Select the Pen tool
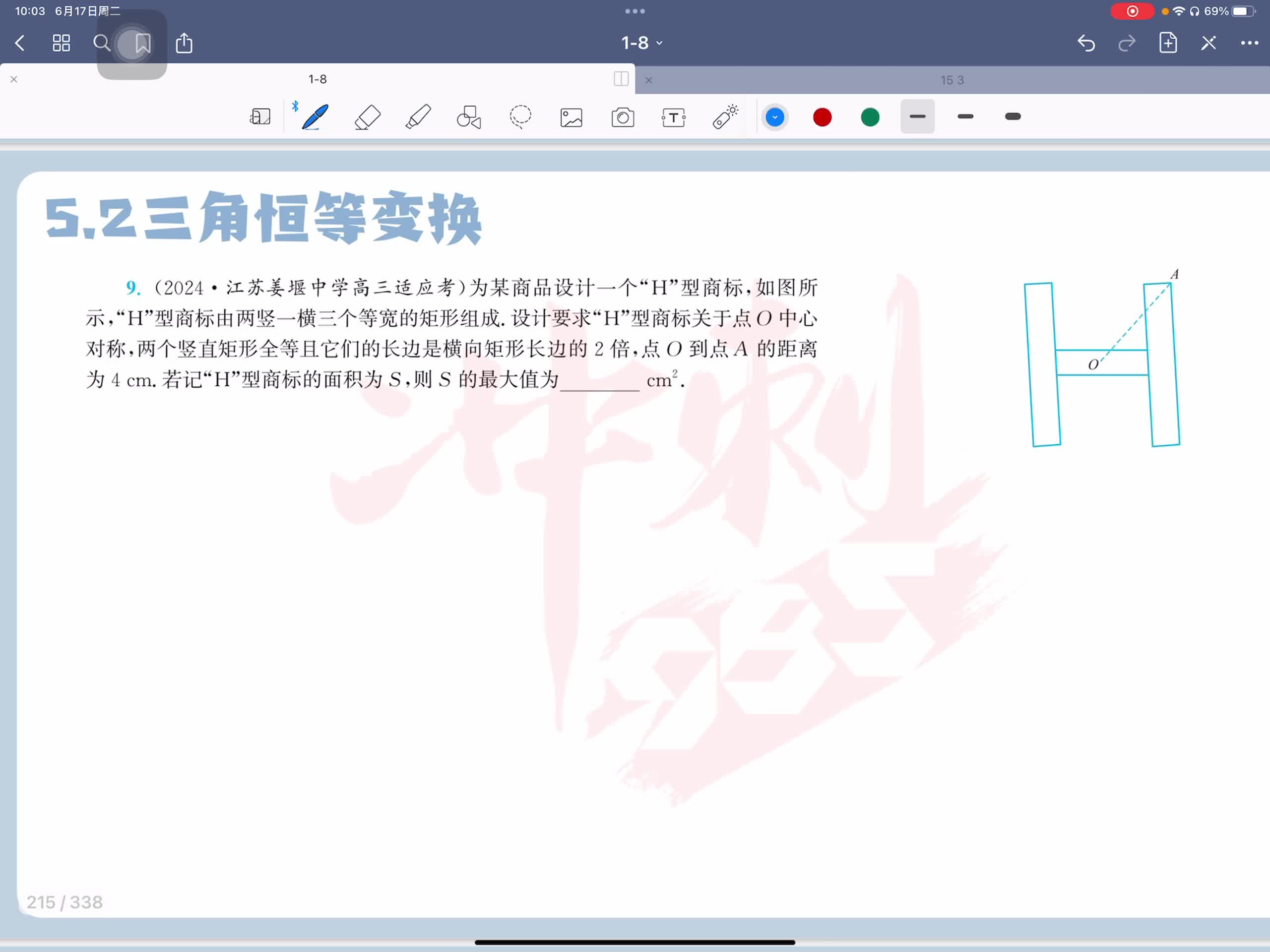This screenshot has height=952, width=1270. pyautogui.click(x=315, y=117)
